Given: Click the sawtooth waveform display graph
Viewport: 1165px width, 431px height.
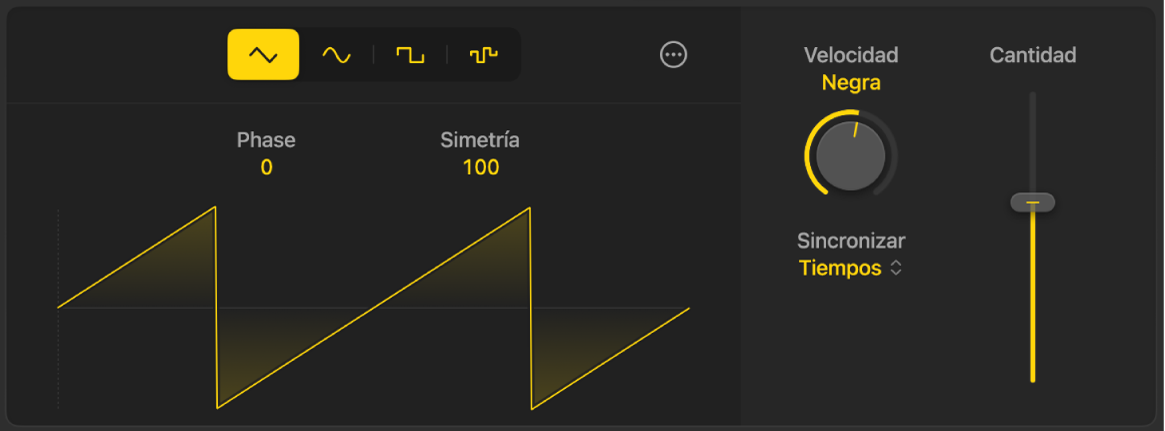Looking at the screenshot, I should tap(373, 308).
